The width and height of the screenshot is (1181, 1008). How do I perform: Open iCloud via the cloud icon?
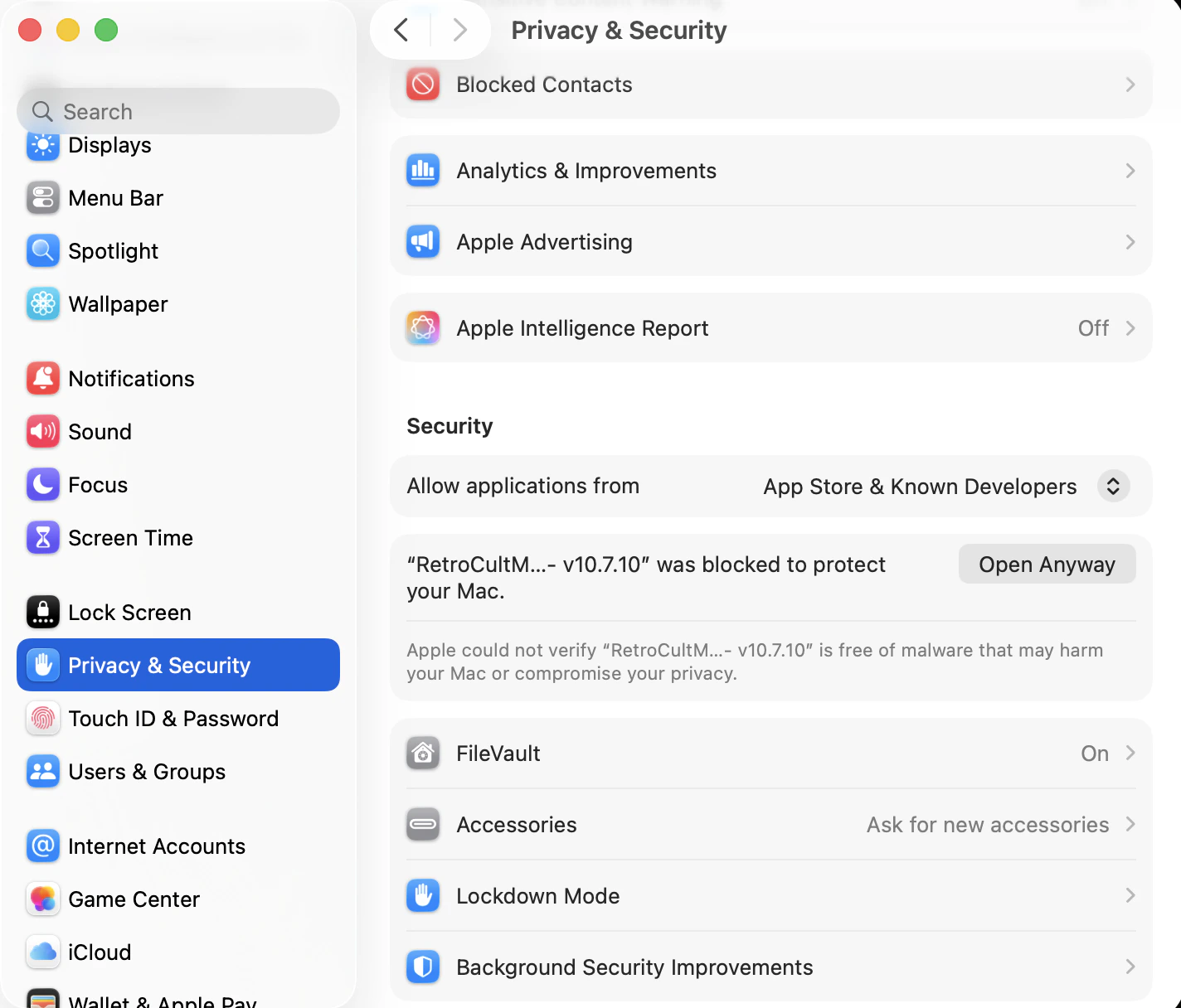(43, 952)
